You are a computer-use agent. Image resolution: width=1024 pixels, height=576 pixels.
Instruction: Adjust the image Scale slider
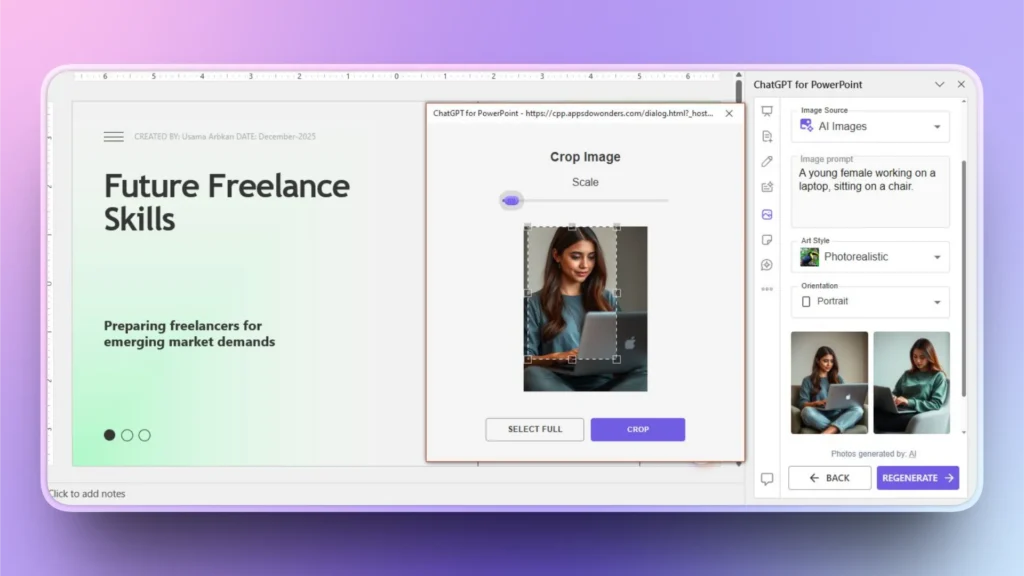click(511, 200)
